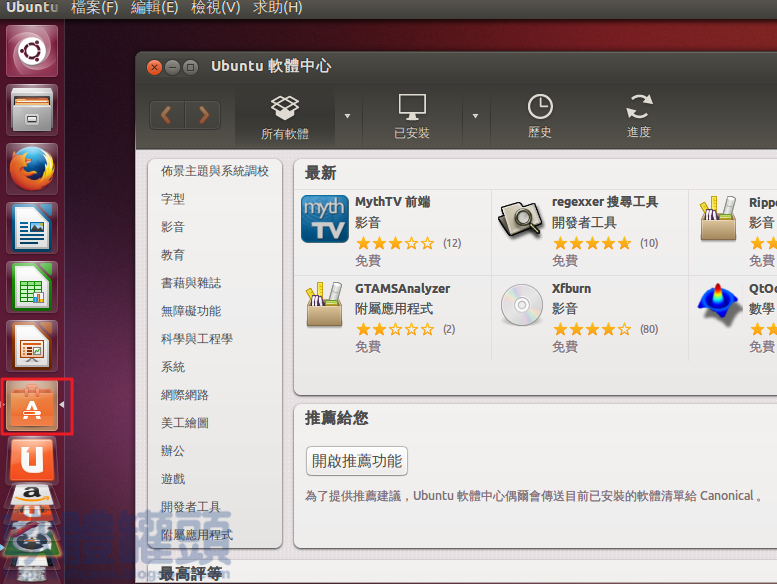Viewport: 777px width, 584px height.
Task: Click the 最新 section heading
Action: coord(321,173)
